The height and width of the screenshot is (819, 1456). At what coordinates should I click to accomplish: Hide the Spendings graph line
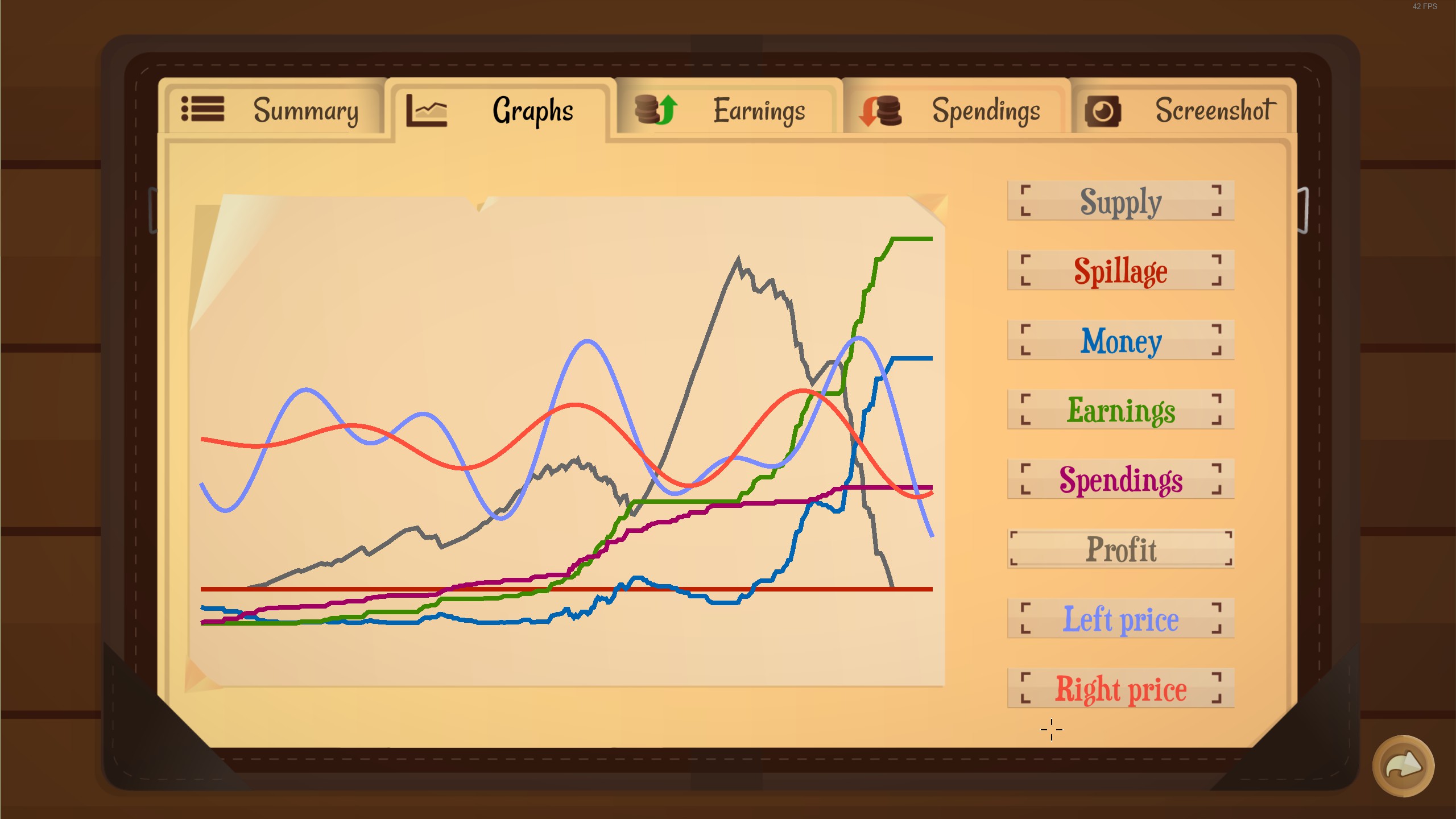point(1120,479)
